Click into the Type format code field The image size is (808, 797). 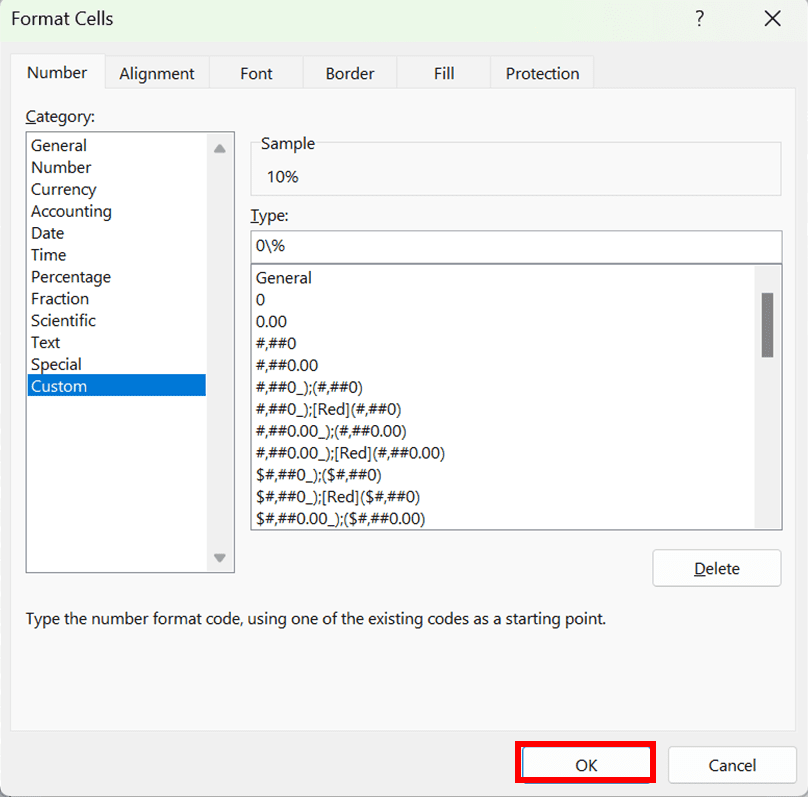pyautogui.click(x=516, y=246)
